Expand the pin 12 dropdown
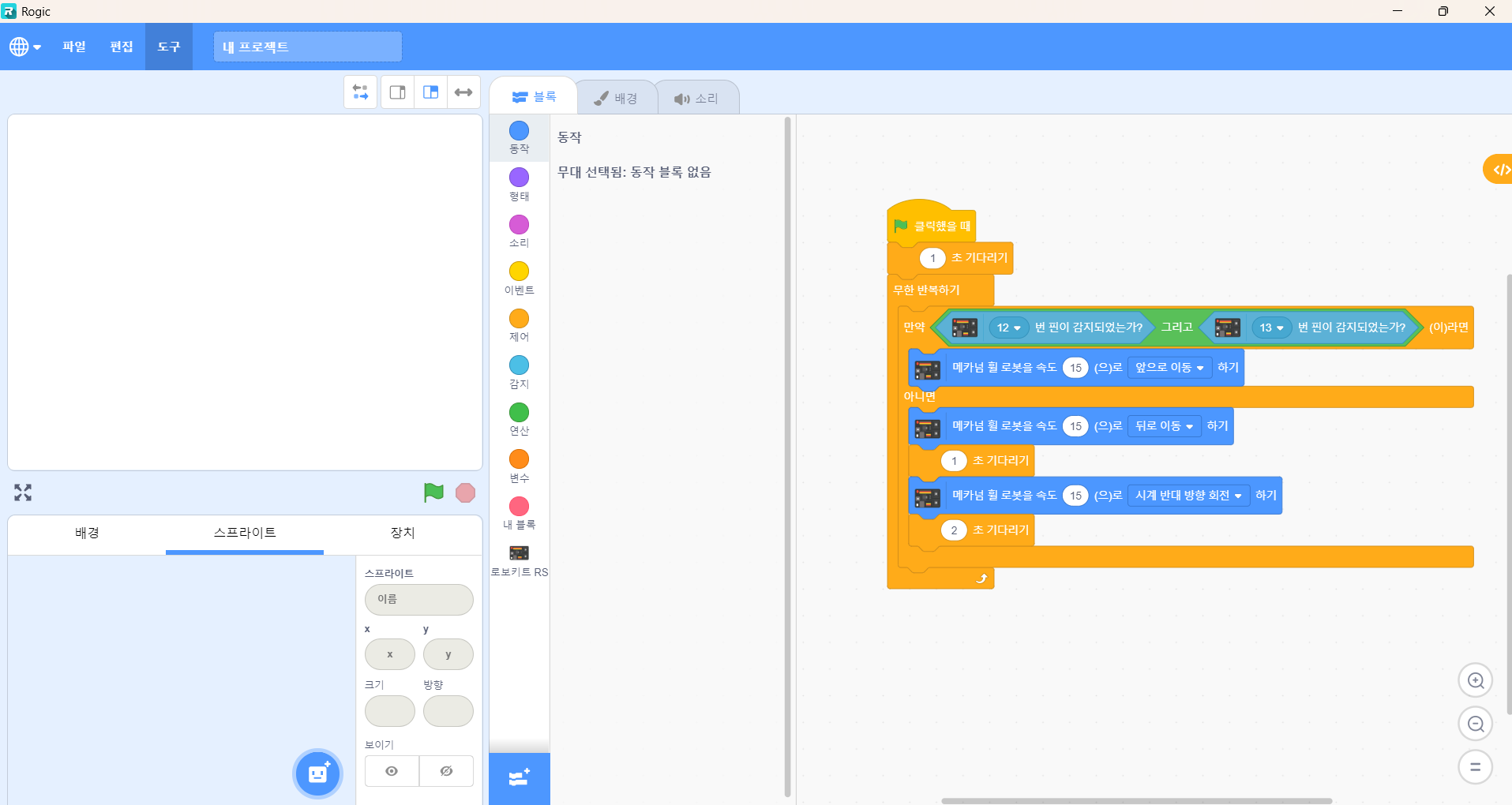The width and height of the screenshot is (1512, 805). [1008, 328]
